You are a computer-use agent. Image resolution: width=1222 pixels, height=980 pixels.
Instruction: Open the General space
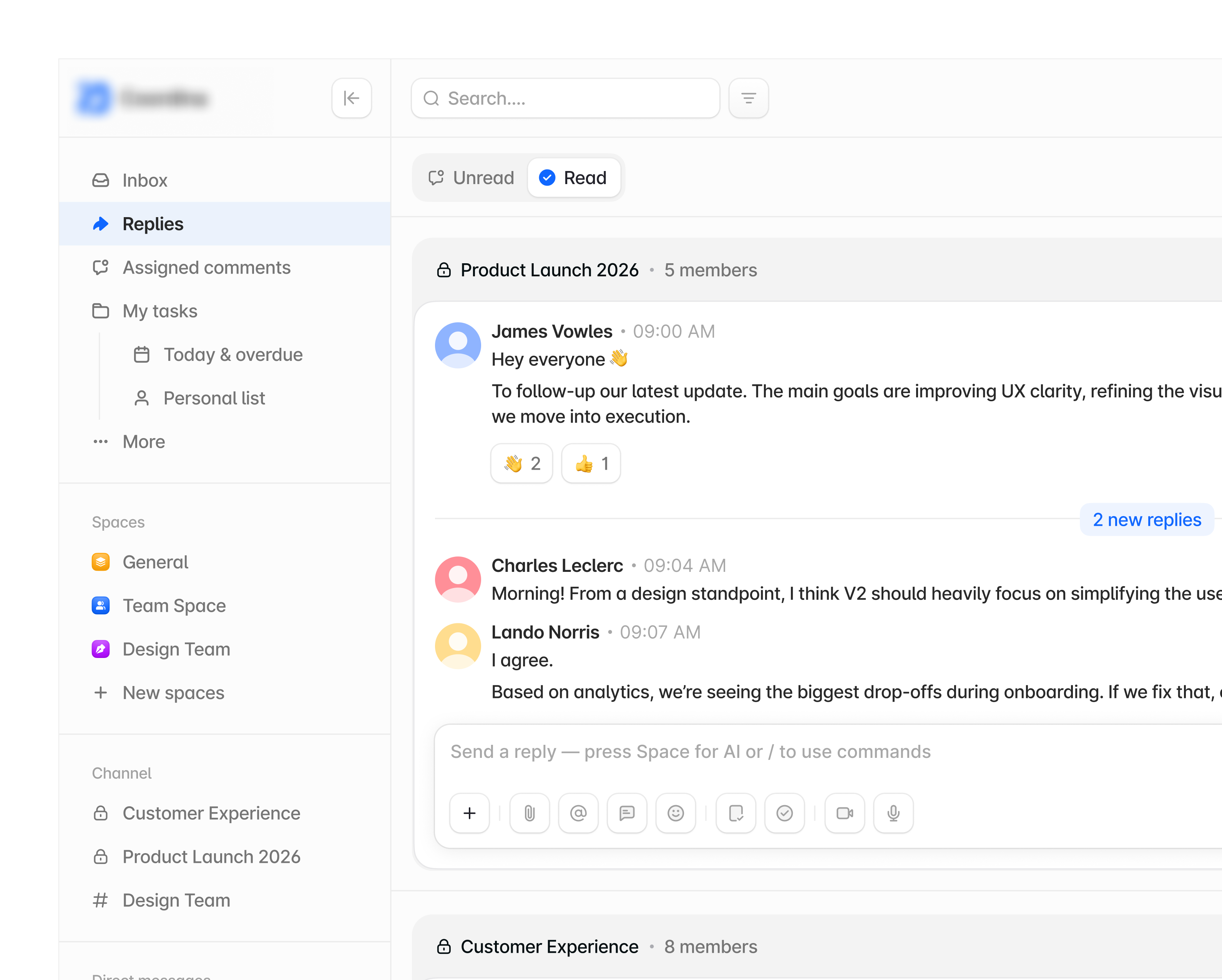[224, 562]
